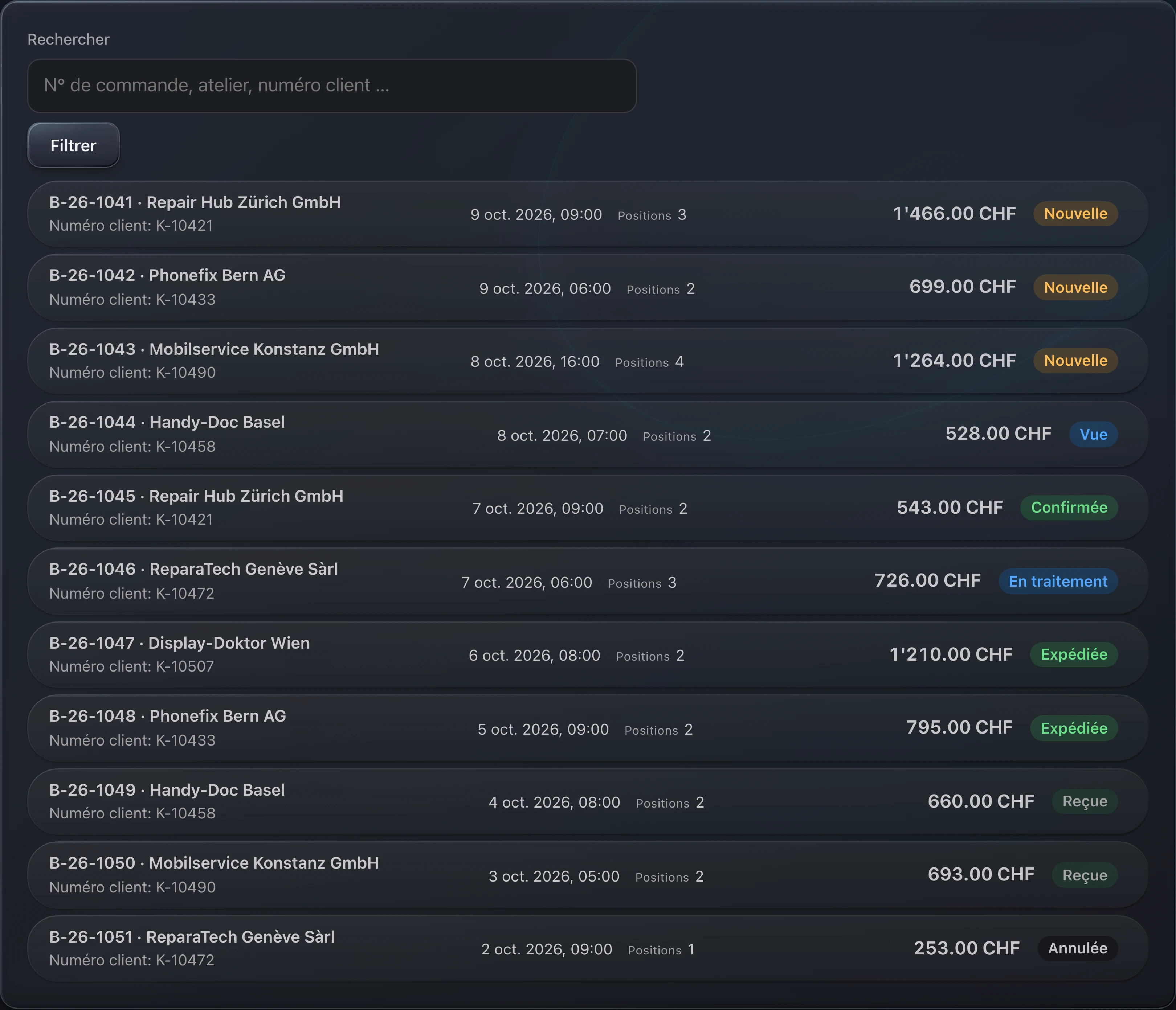This screenshot has height=1010, width=1176.
Task: Click the Annulée status badge
Action: pyautogui.click(x=1077, y=949)
